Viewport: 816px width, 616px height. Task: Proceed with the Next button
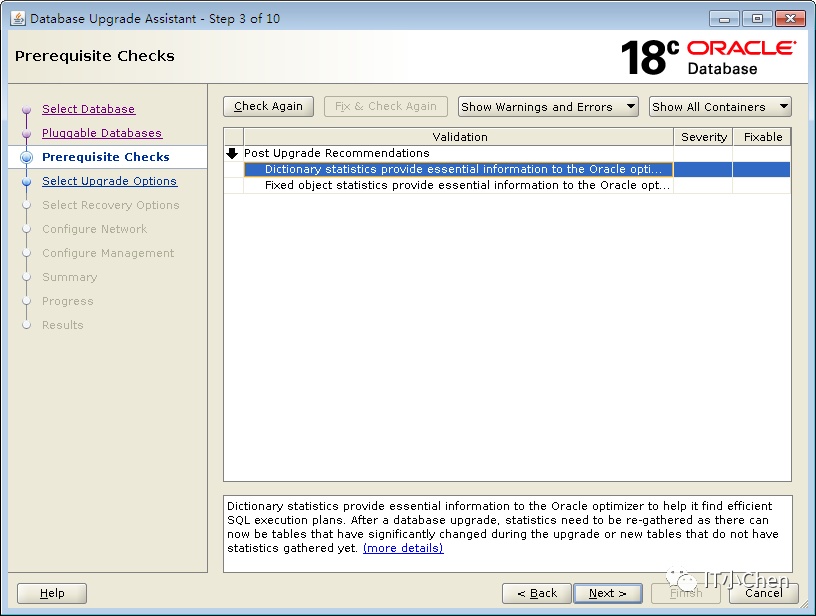(x=608, y=593)
